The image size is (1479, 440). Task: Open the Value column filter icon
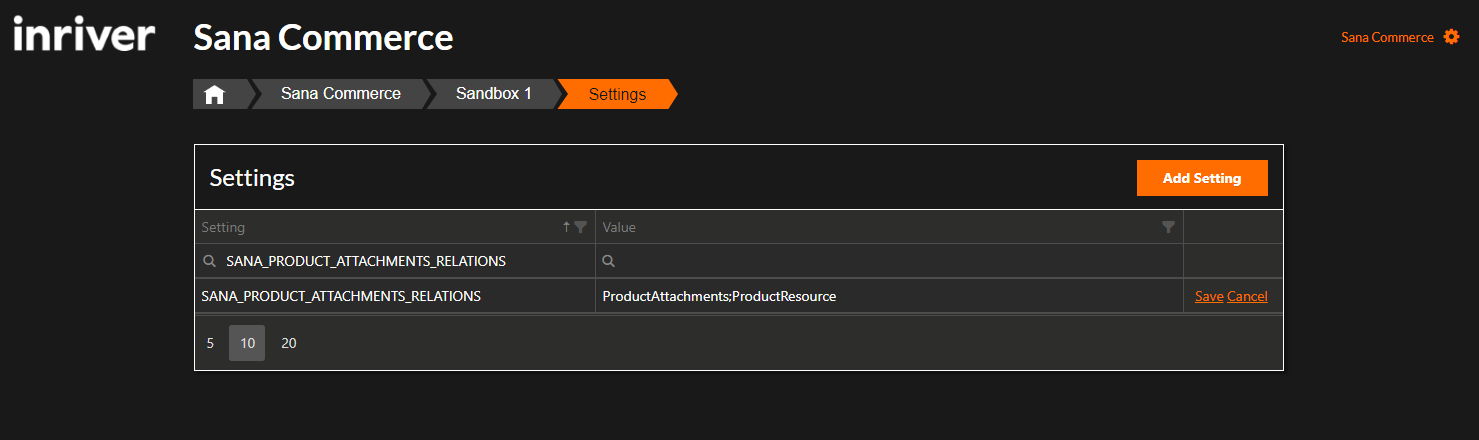(x=1168, y=227)
